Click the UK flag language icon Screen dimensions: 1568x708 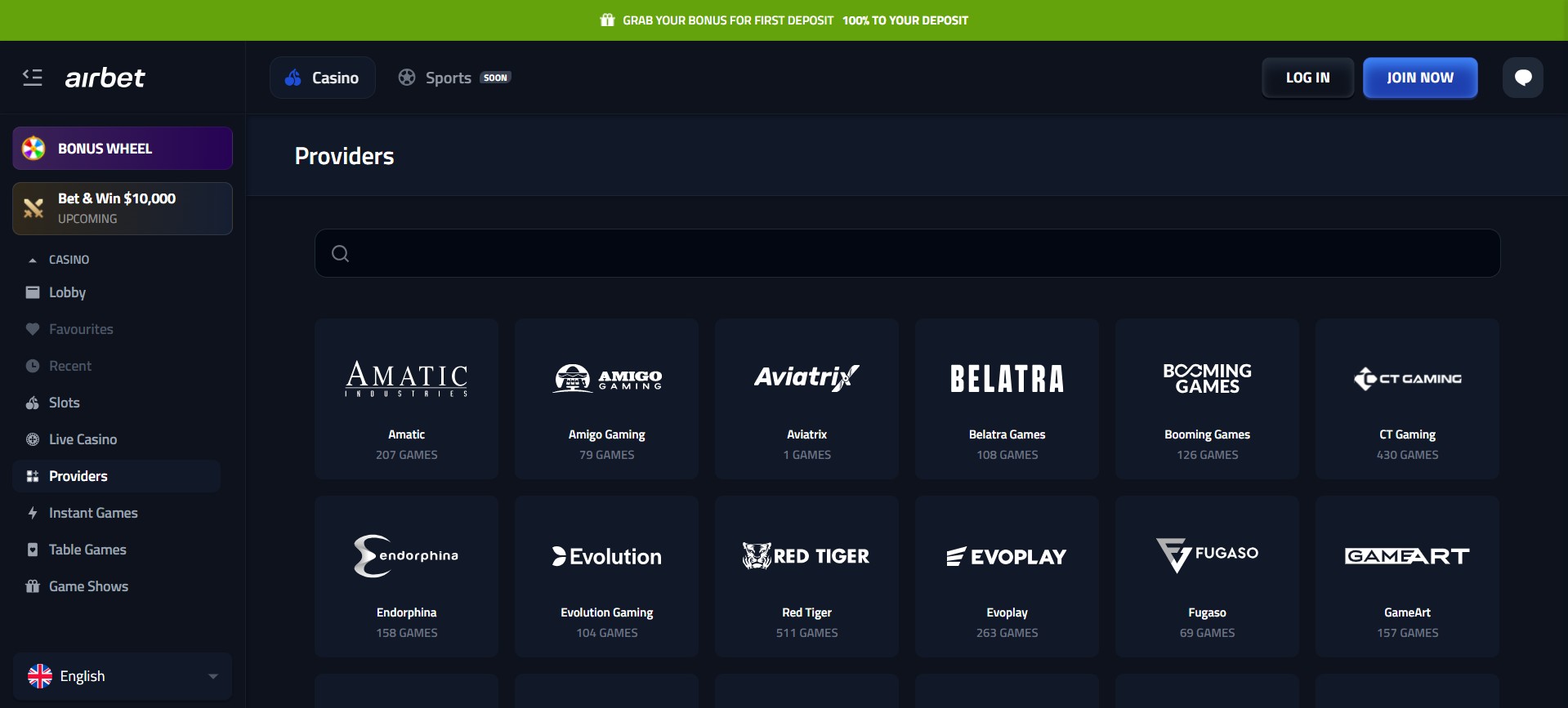tap(40, 676)
